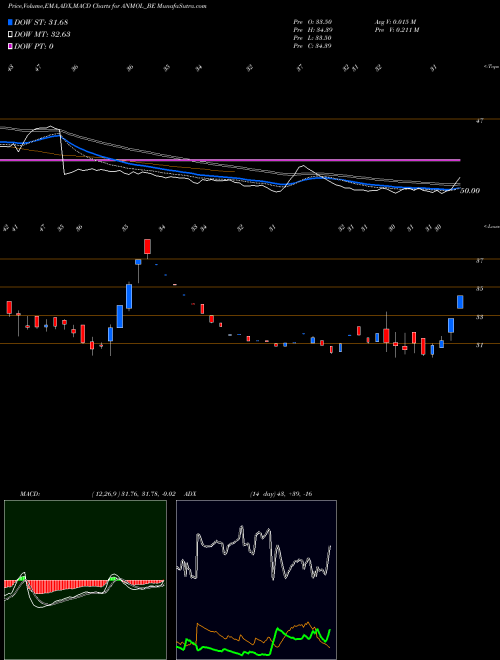Viewport: 500px width, 660px height.
Task: Click the 'Pre H: 34.39' value
Action: [x=312, y=30]
